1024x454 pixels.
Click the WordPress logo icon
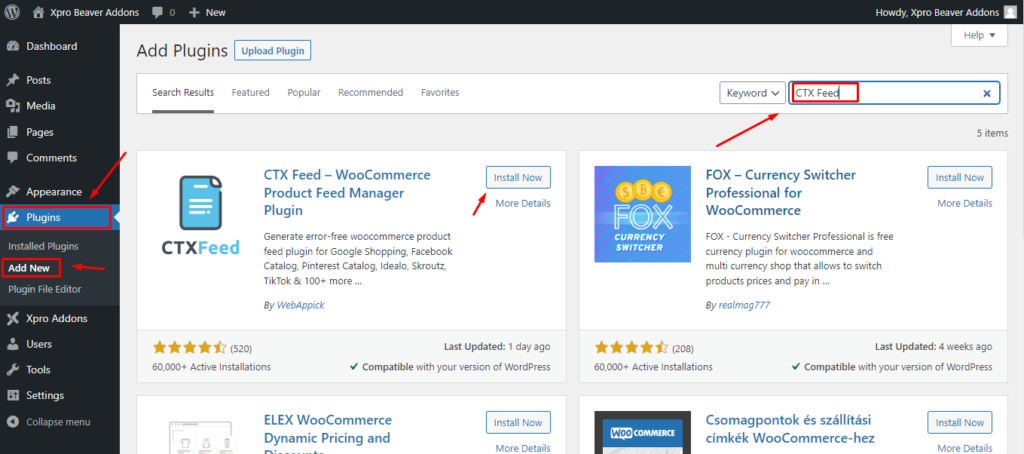pos(12,12)
